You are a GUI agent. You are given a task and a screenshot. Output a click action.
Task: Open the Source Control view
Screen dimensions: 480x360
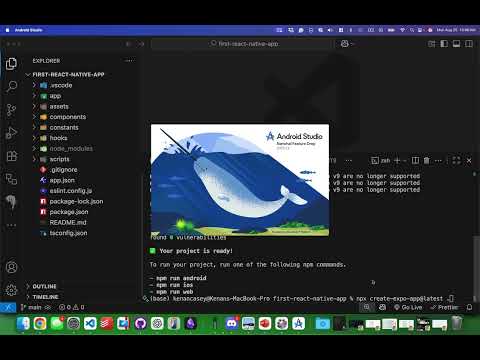coord(11,110)
